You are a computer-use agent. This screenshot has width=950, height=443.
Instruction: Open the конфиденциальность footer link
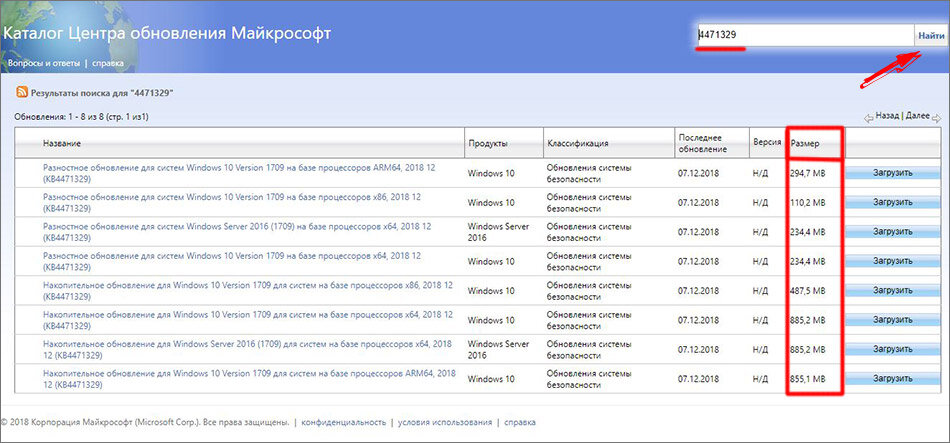point(344,422)
